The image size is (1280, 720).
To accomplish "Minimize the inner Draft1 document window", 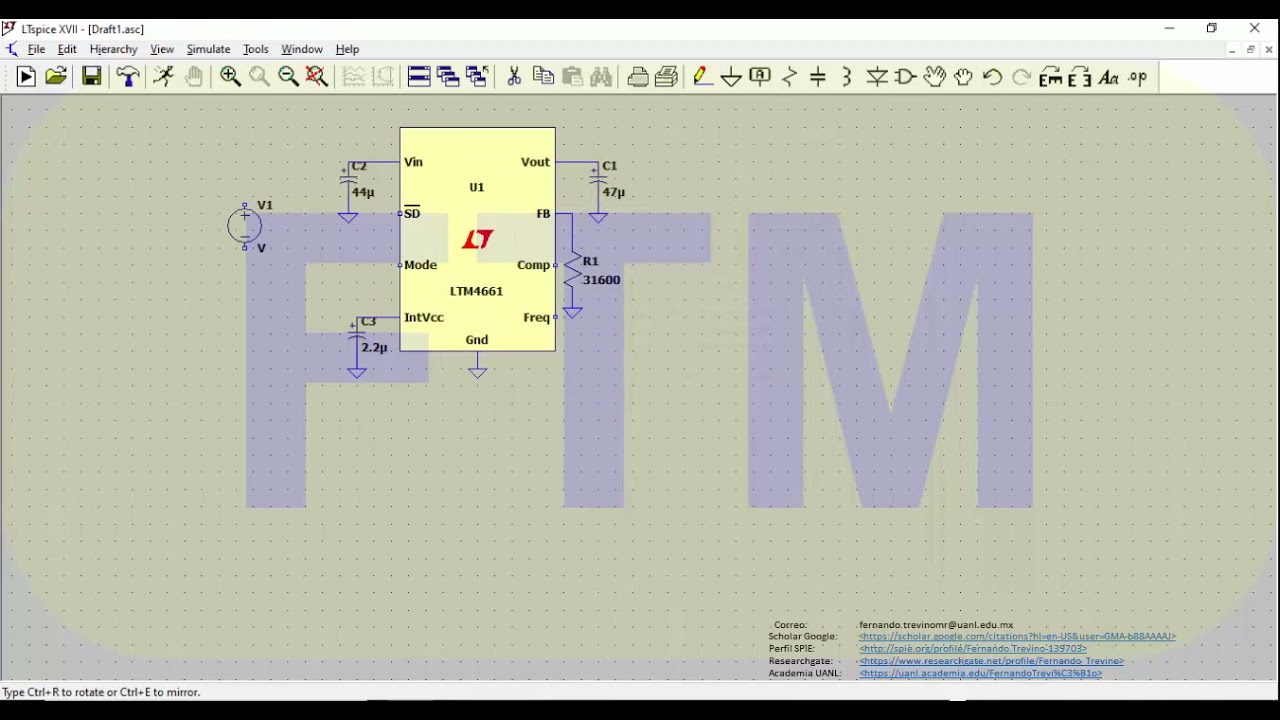I will [x=1232, y=49].
